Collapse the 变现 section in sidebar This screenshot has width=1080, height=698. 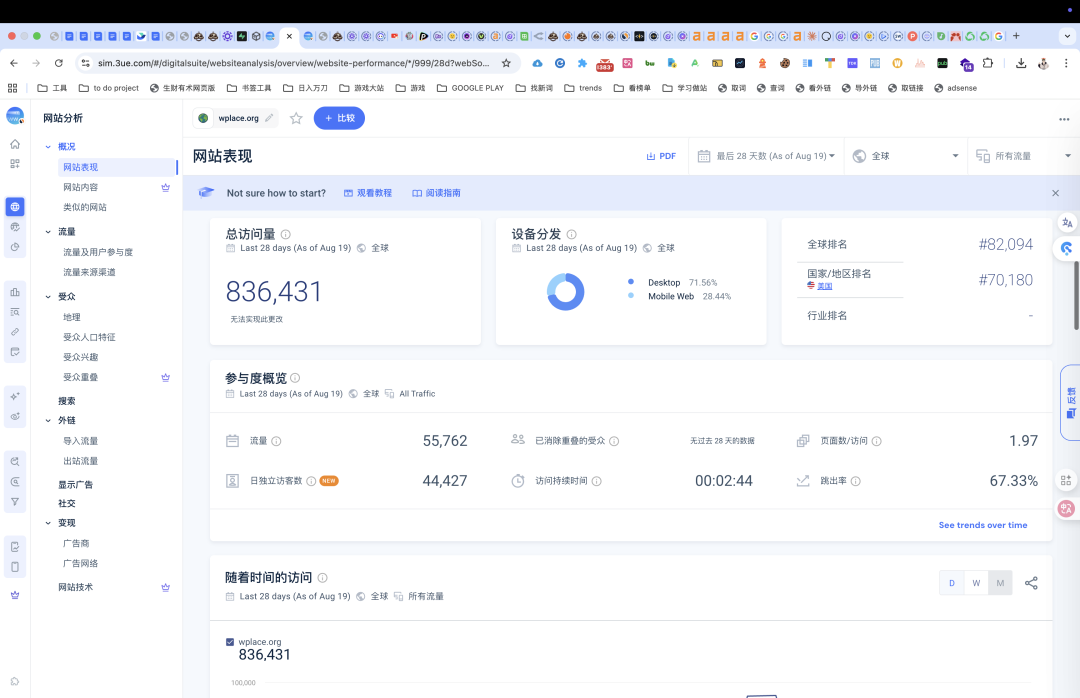48,523
